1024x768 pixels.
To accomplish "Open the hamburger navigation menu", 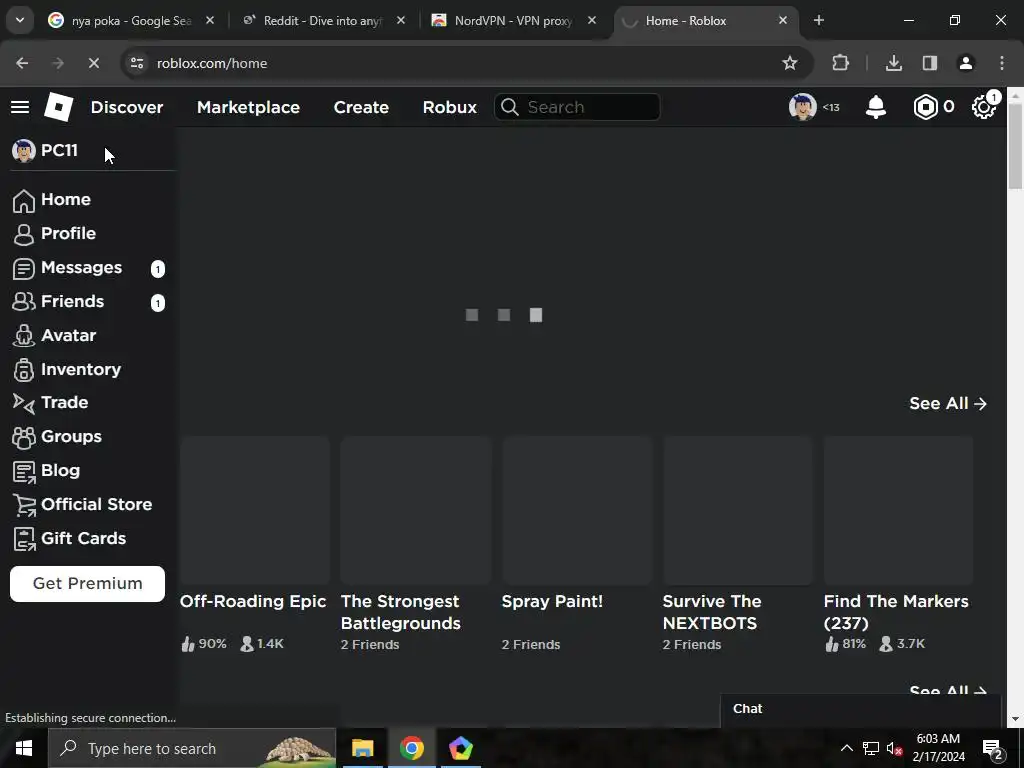I will click(x=20, y=107).
